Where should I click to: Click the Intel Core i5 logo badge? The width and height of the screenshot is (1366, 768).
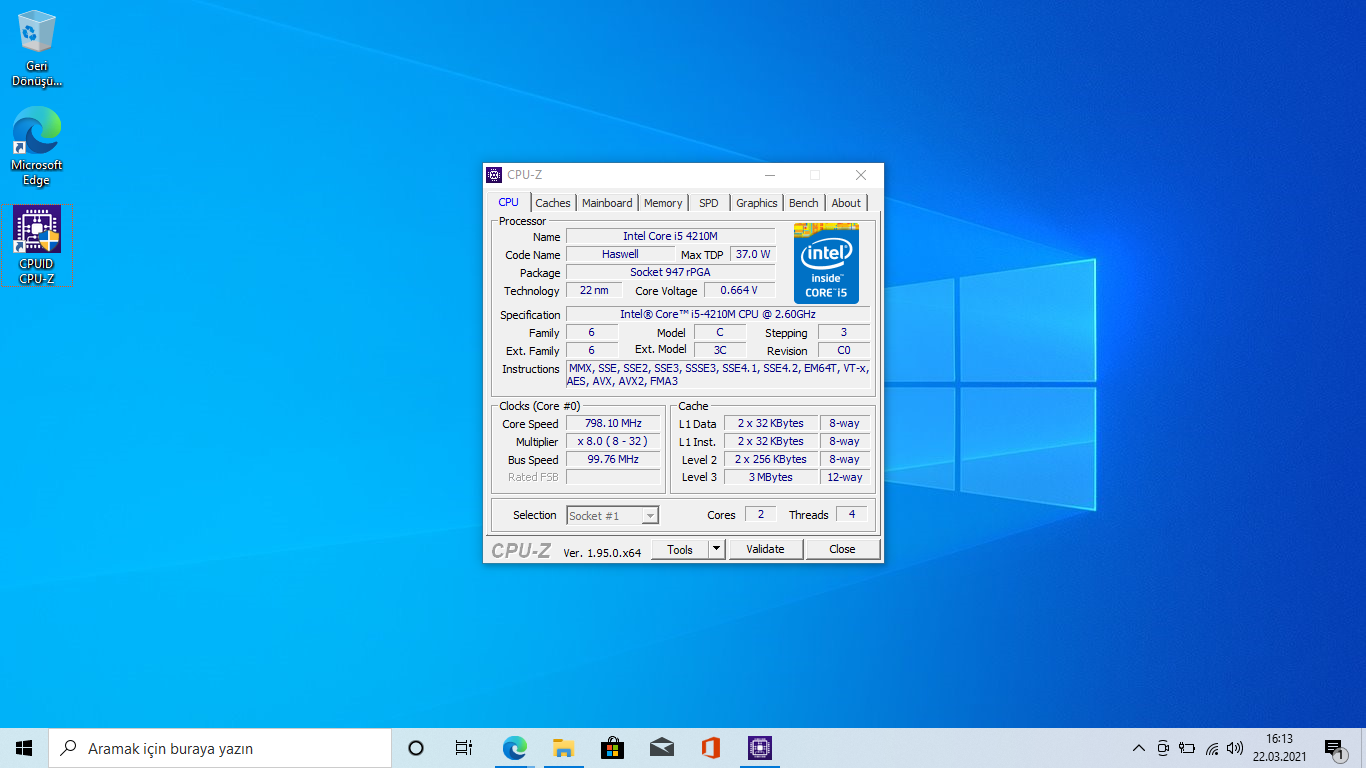pyautogui.click(x=826, y=263)
